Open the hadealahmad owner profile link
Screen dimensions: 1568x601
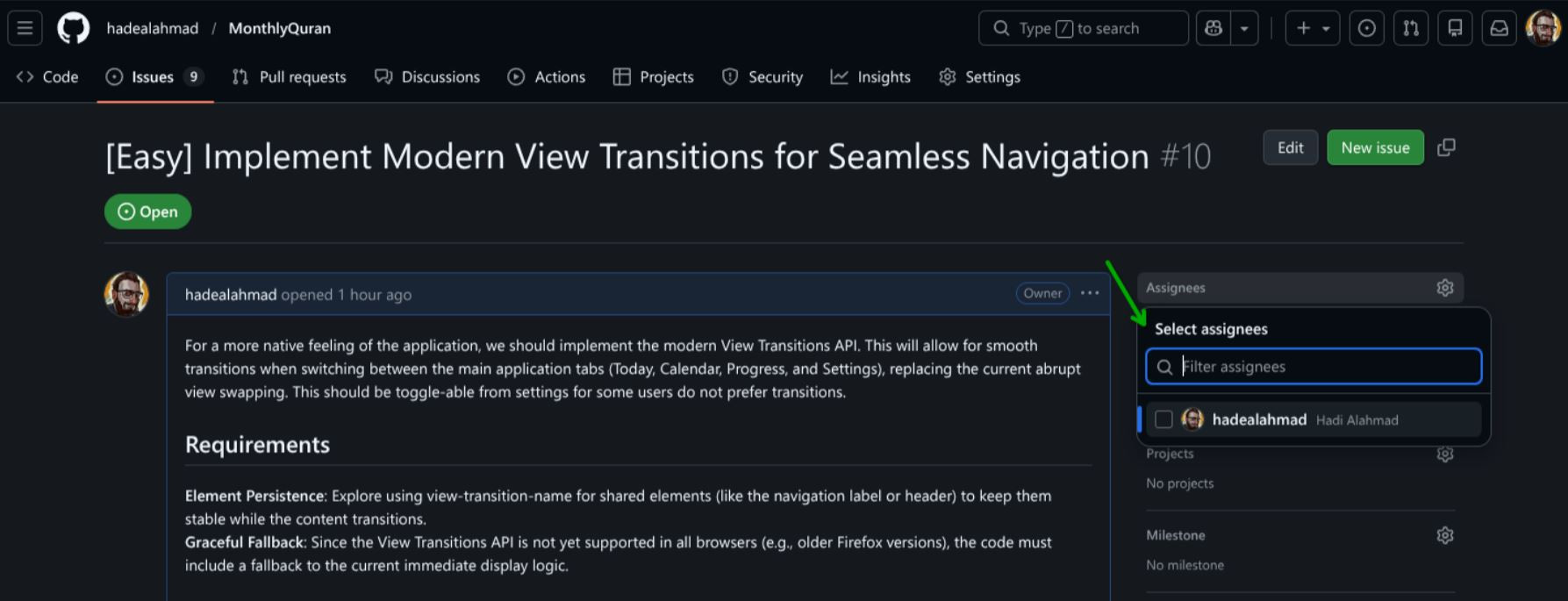pyautogui.click(x=152, y=28)
